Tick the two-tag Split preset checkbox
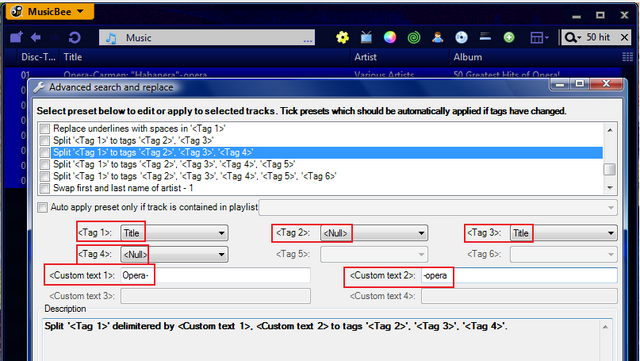Screen dimensions: 640x361 (x=45, y=140)
